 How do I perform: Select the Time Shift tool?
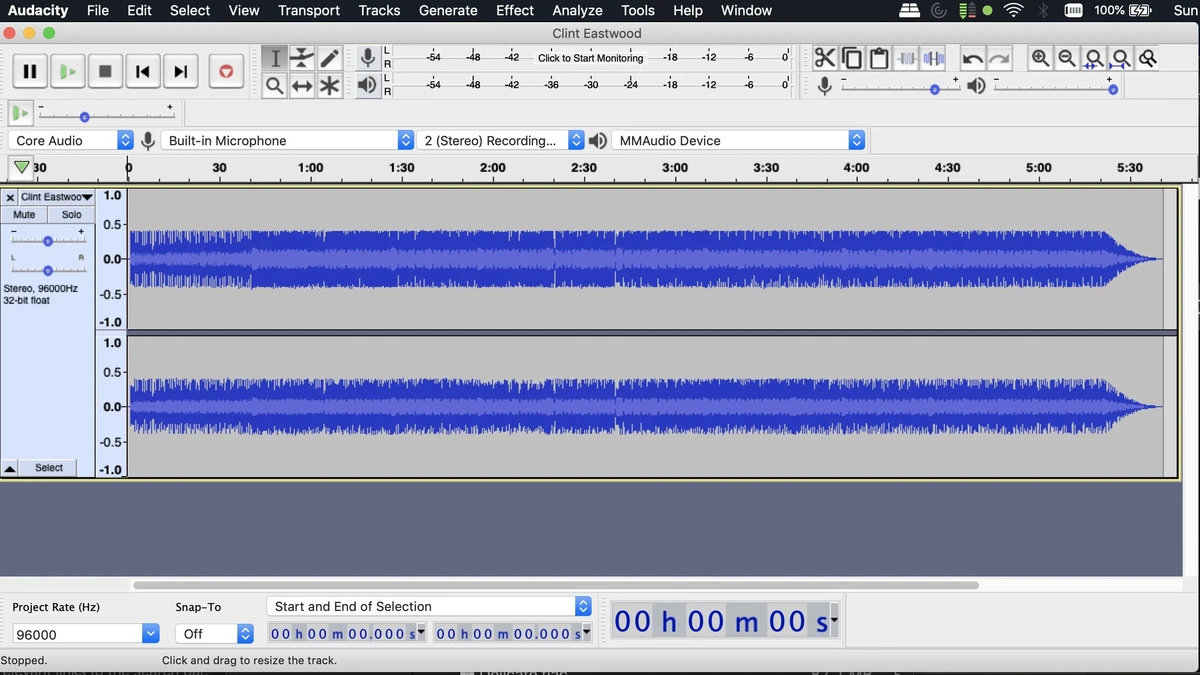(x=302, y=85)
